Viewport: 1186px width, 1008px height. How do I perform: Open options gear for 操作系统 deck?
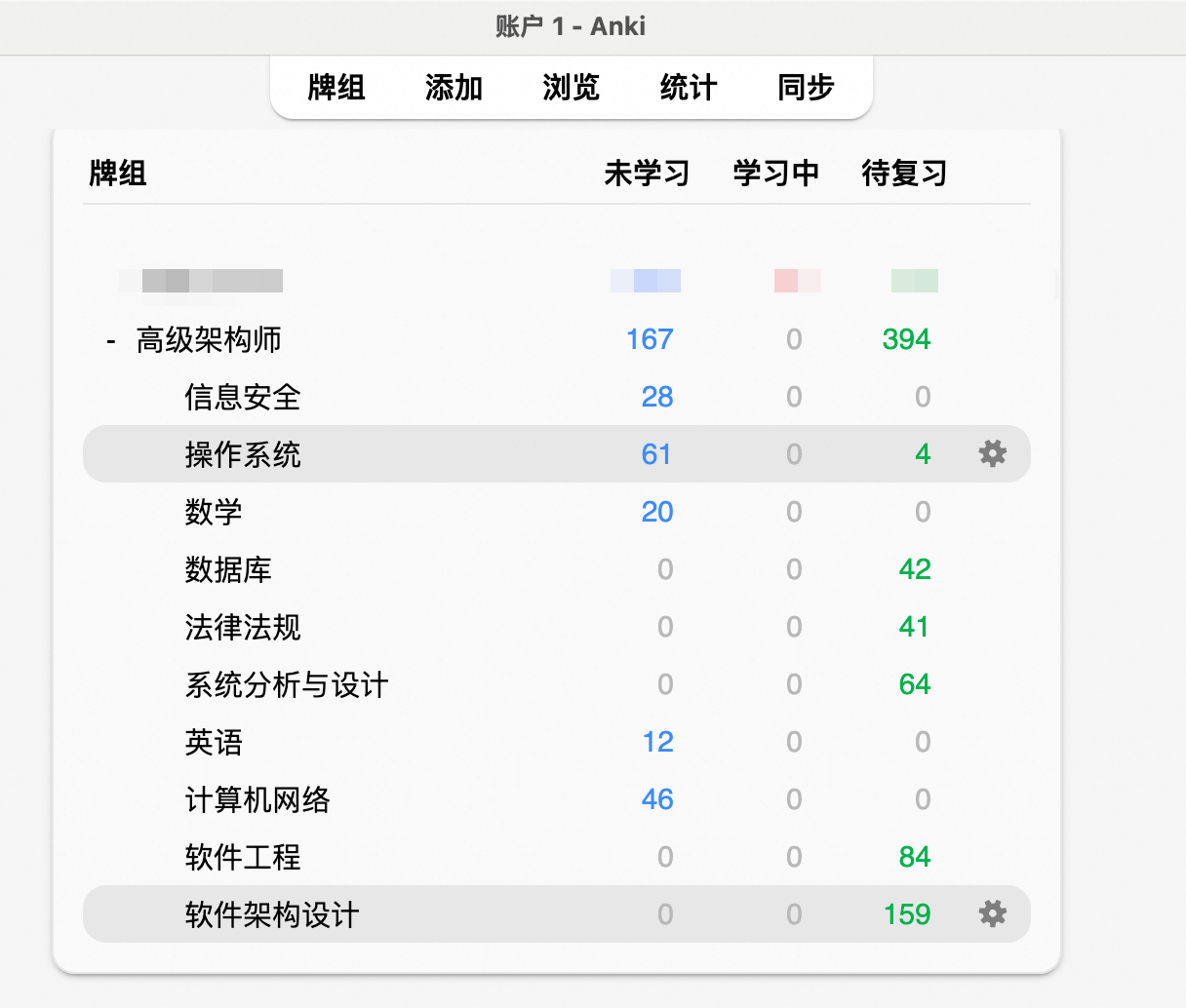992,453
